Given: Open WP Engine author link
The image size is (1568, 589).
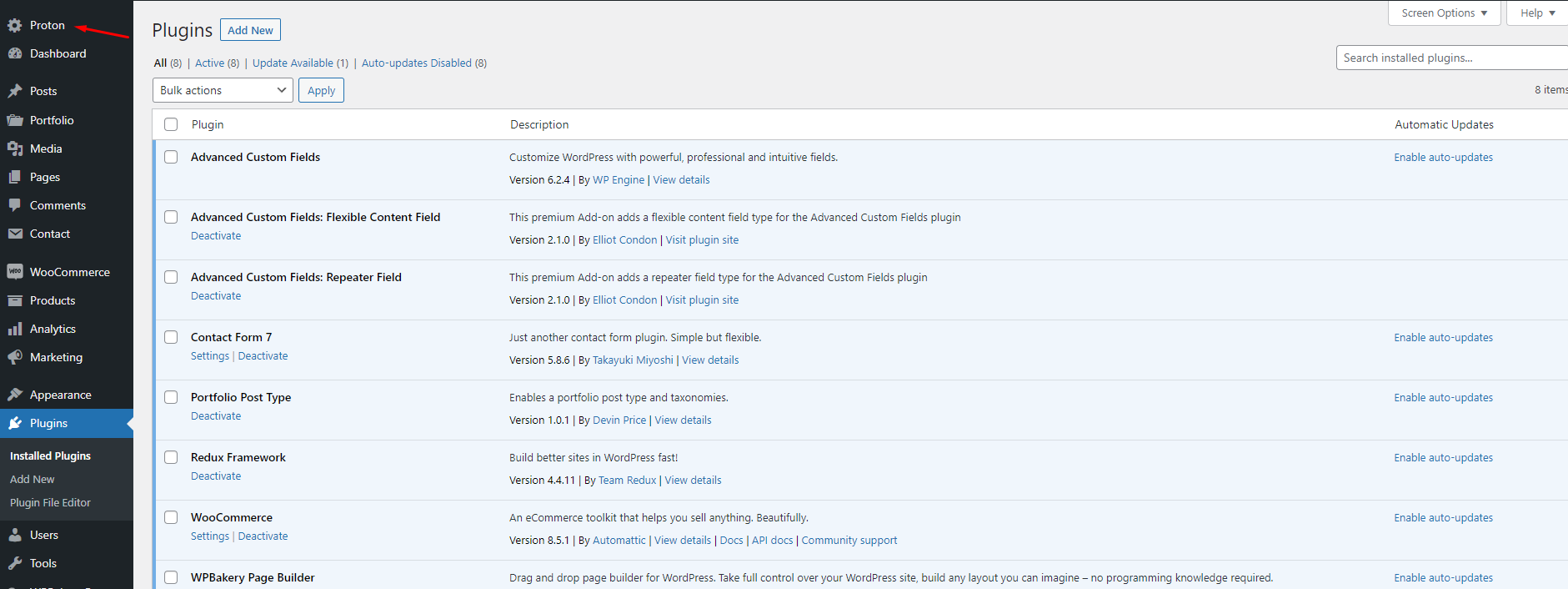Looking at the screenshot, I should pyautogui.click(x=619, y=180).
